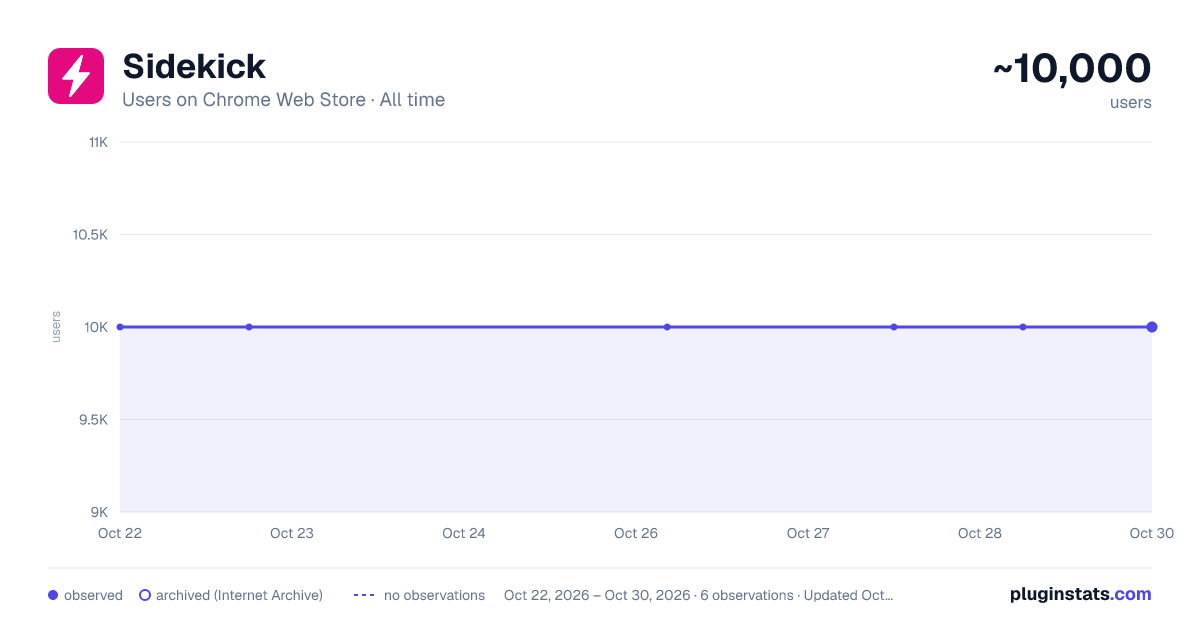Click the Sidekick title heading
The height and width of the screenshot is (630, 1200).
coord(194,66)
